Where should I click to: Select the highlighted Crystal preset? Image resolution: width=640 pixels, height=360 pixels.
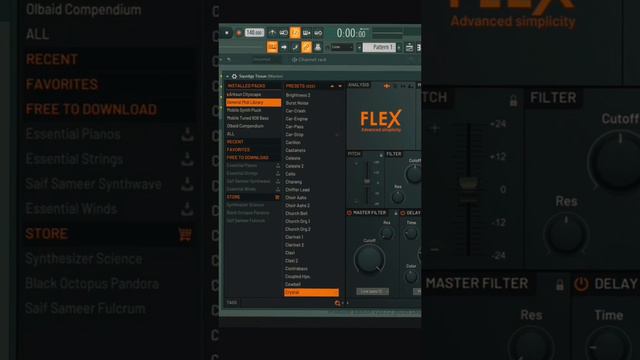311,292
